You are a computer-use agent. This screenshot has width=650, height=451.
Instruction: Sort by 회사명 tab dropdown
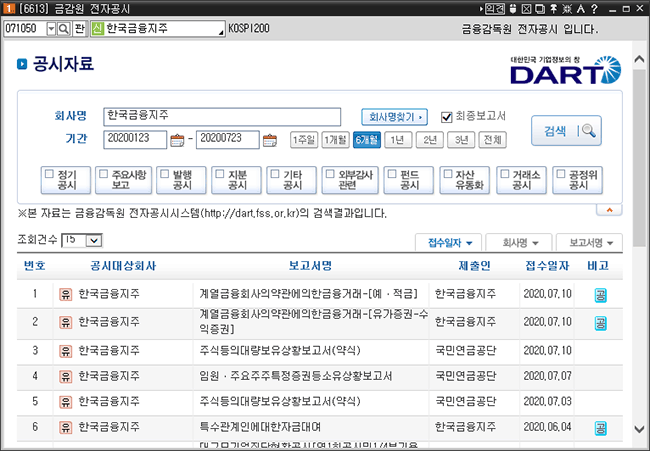[x=519, y=243]
